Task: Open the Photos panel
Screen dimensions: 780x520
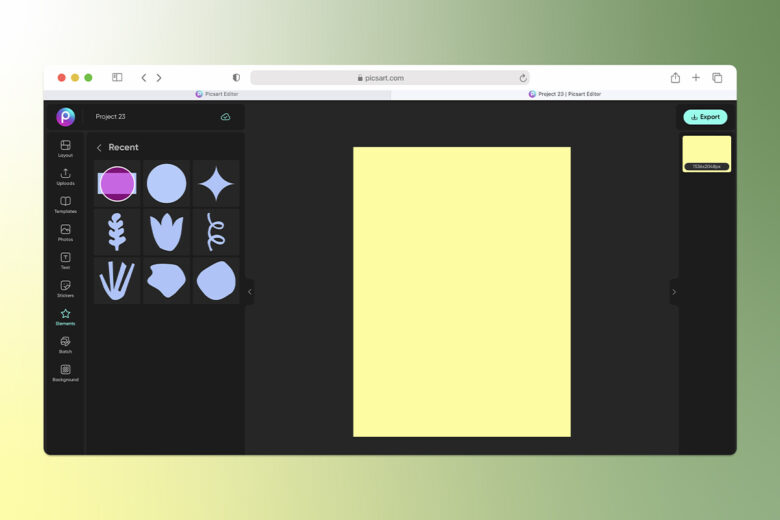Action: tap(65, 232)
